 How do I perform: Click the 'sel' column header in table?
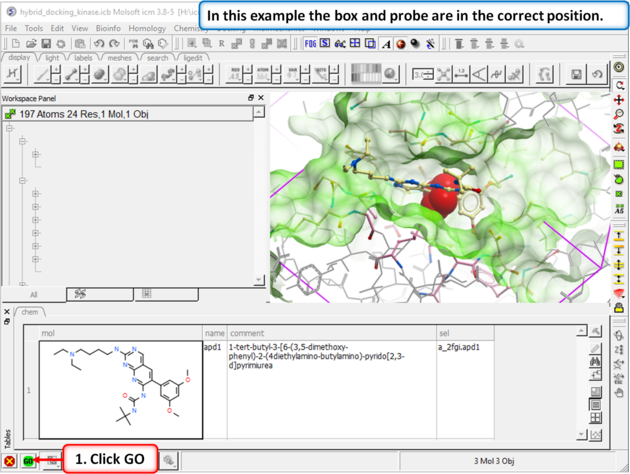pyautogui.click(x=444, y=333)
